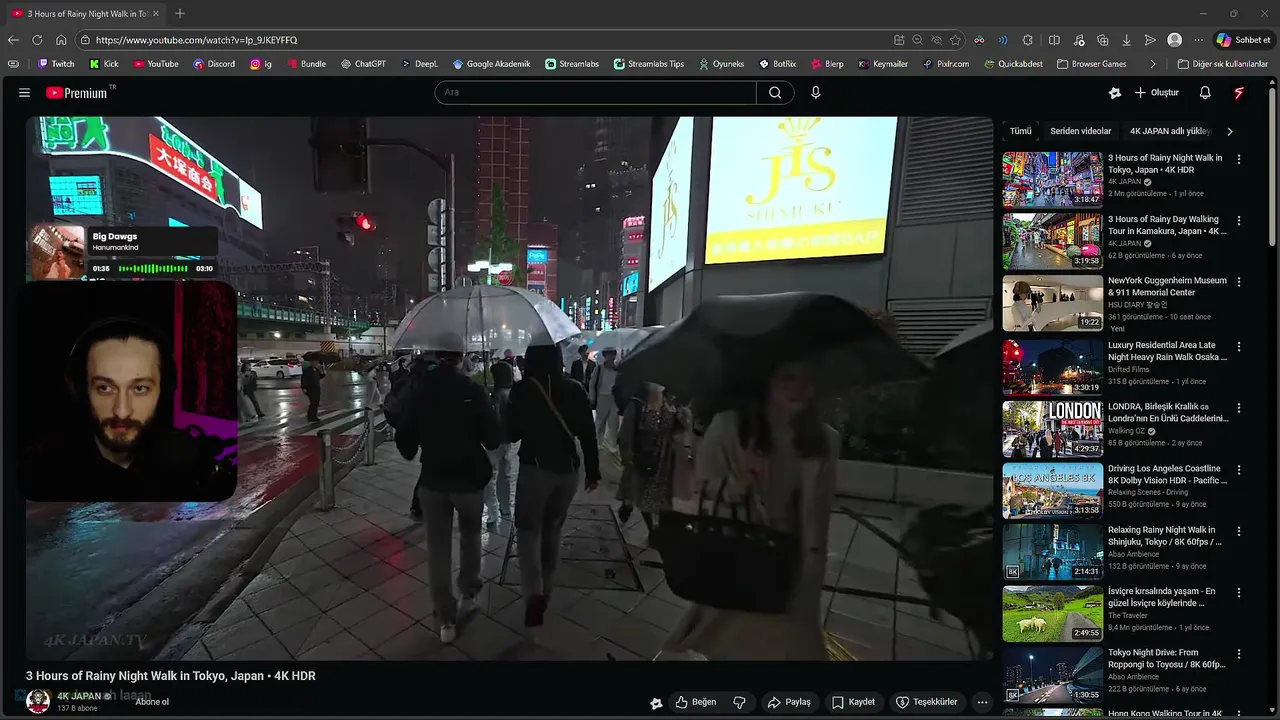Open the browser home page icon
Viewport: 1280px width, 720px height.
click(61, 40)
